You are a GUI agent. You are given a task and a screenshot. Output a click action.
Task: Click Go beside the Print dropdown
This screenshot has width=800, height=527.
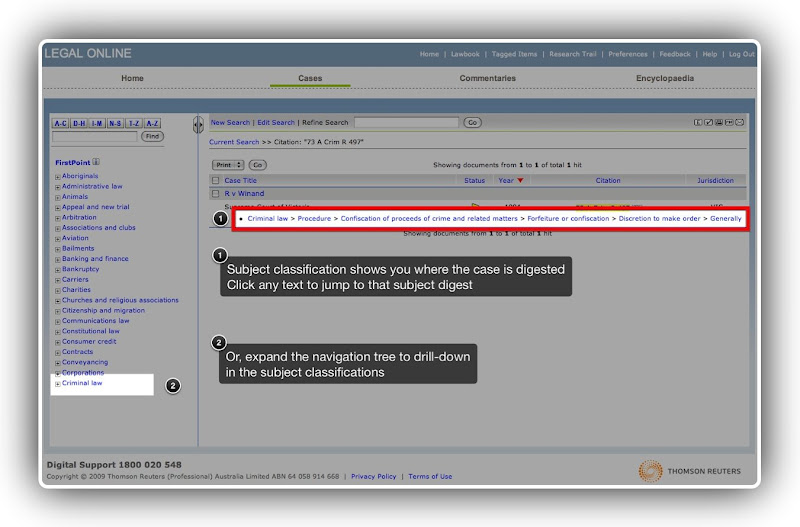[258, 165]
